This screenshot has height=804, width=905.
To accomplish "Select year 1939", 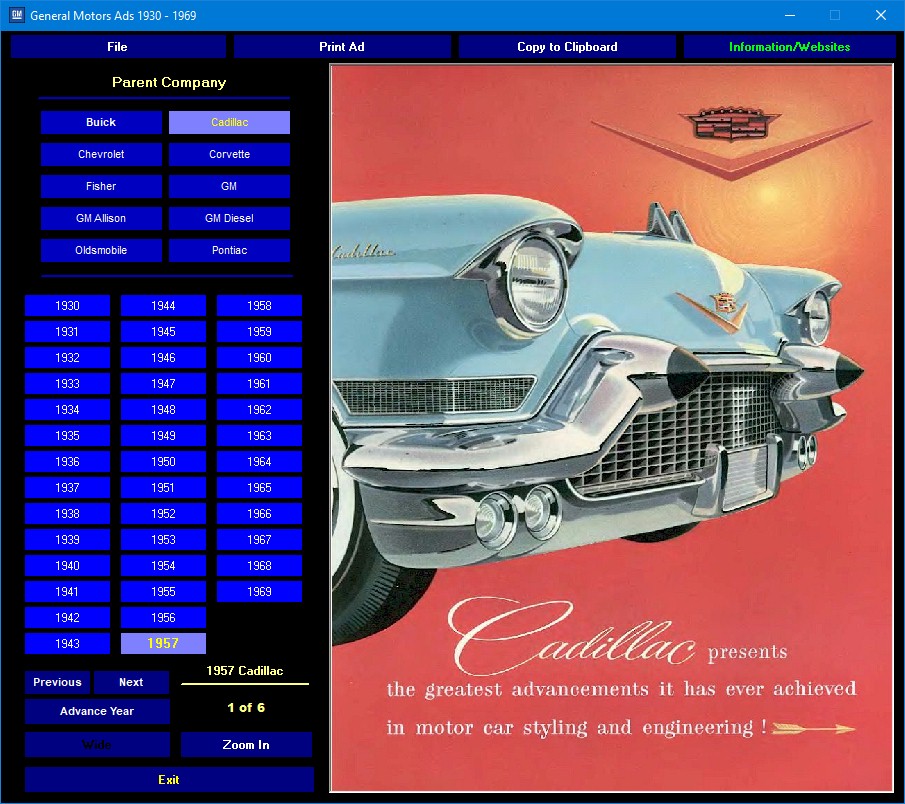I will [68, 540].
